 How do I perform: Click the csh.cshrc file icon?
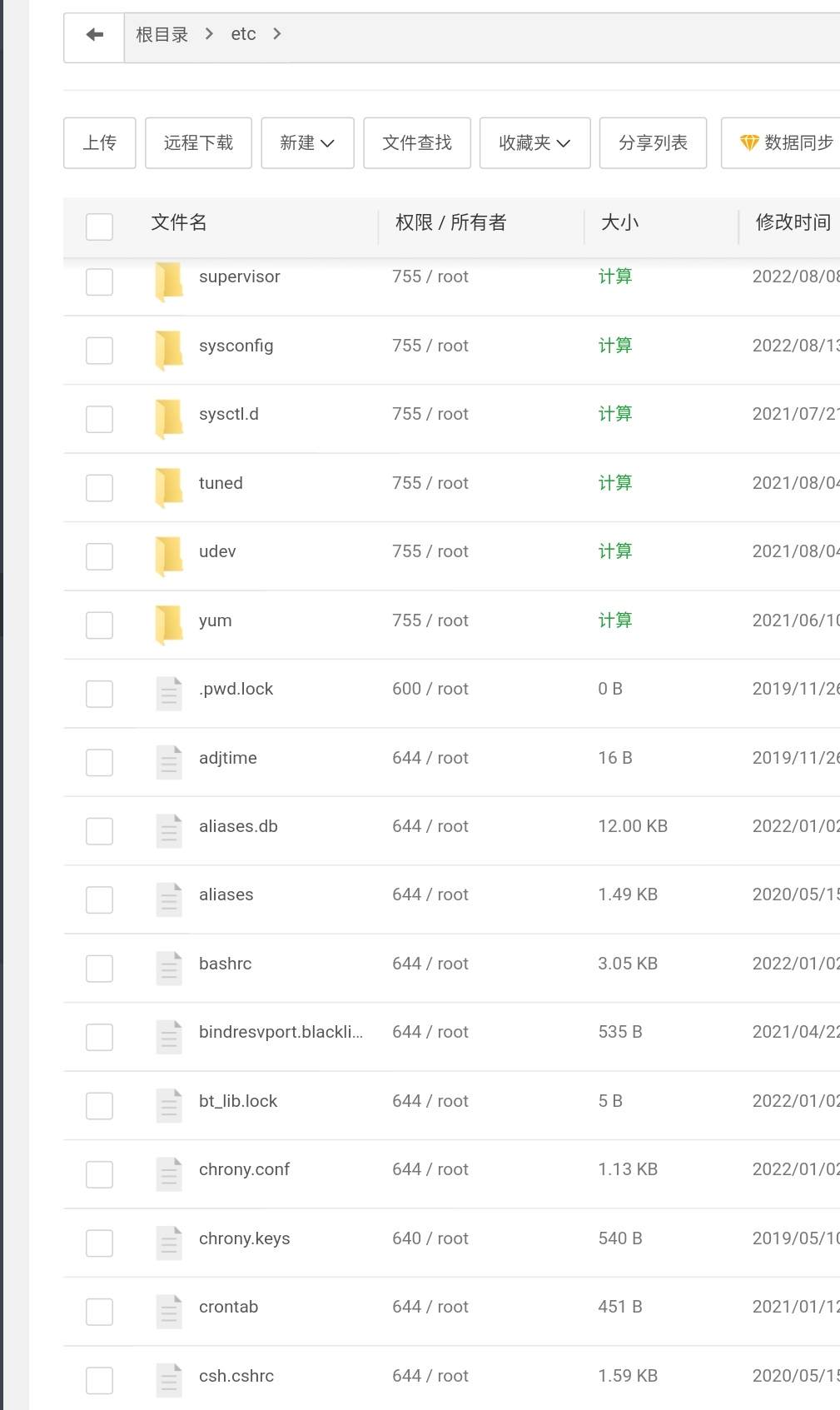point(169,1380)
